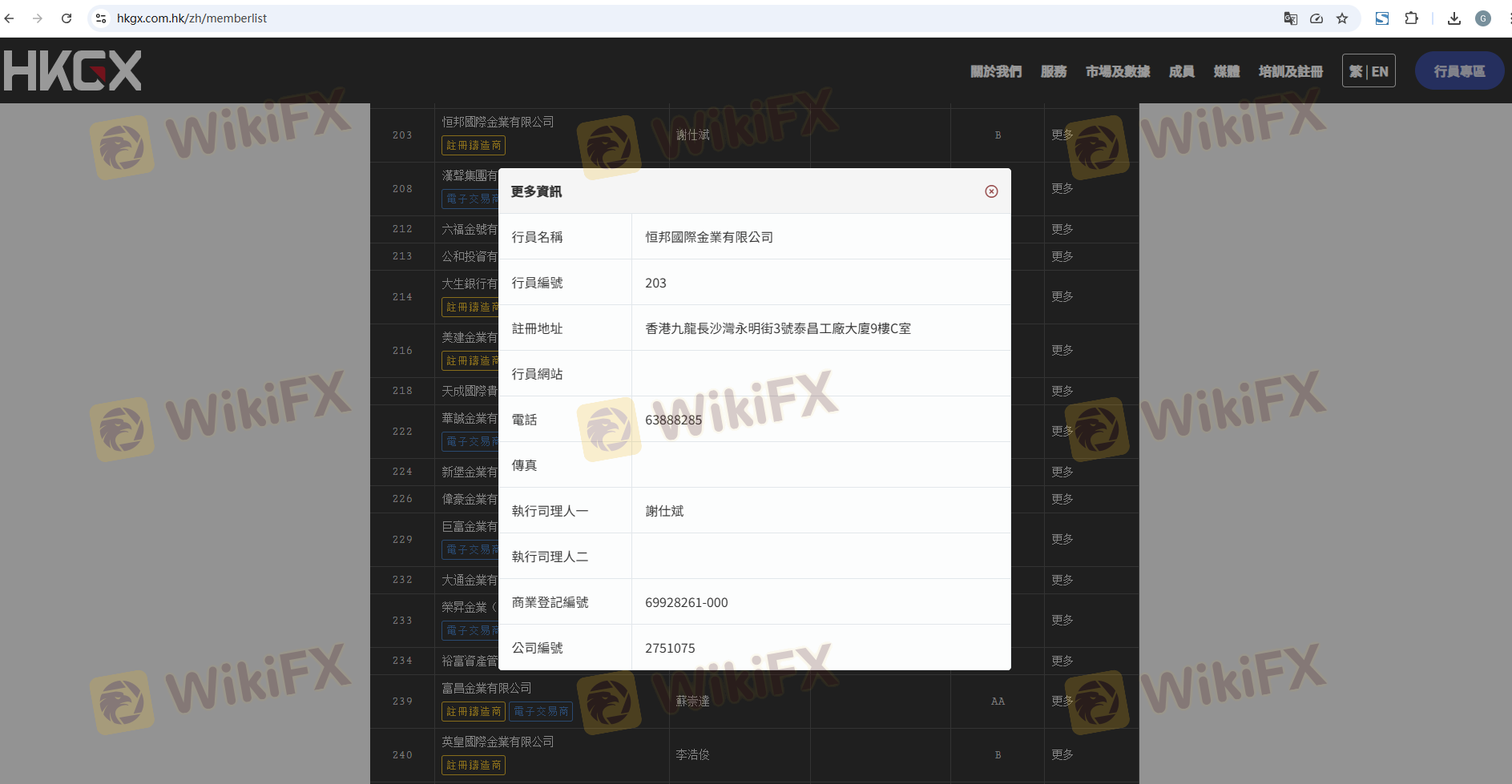Close the 更多資訊 popup dialog

(x=991, y=191)
